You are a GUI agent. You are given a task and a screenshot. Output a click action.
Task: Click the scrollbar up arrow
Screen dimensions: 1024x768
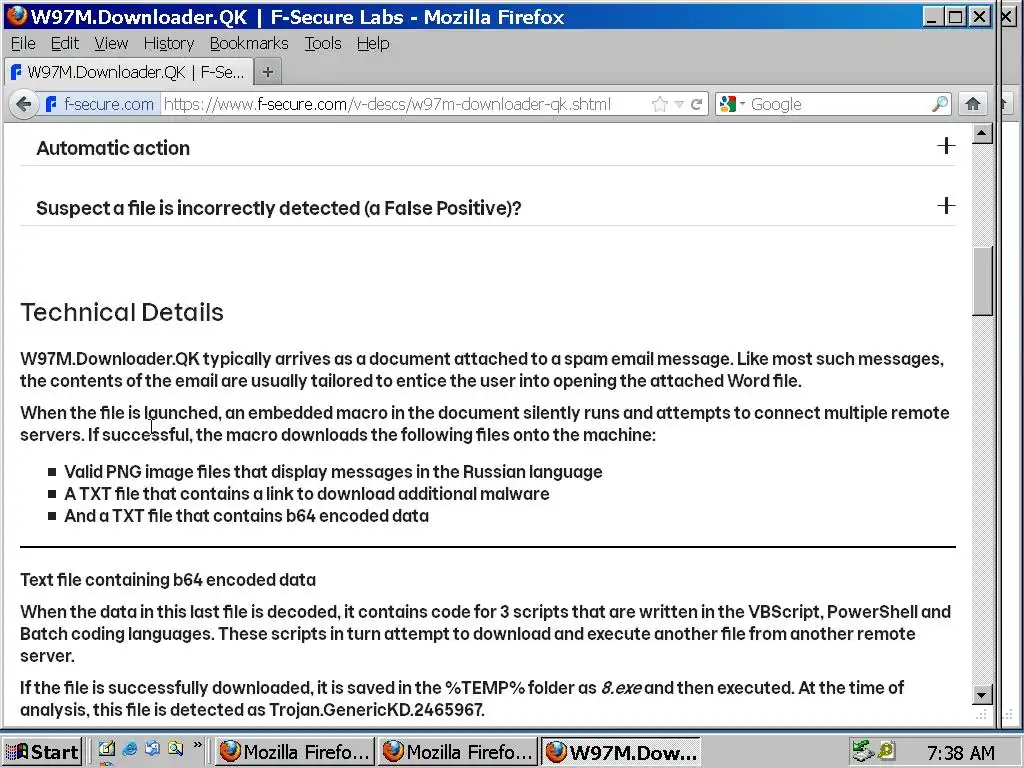point(982,134)
